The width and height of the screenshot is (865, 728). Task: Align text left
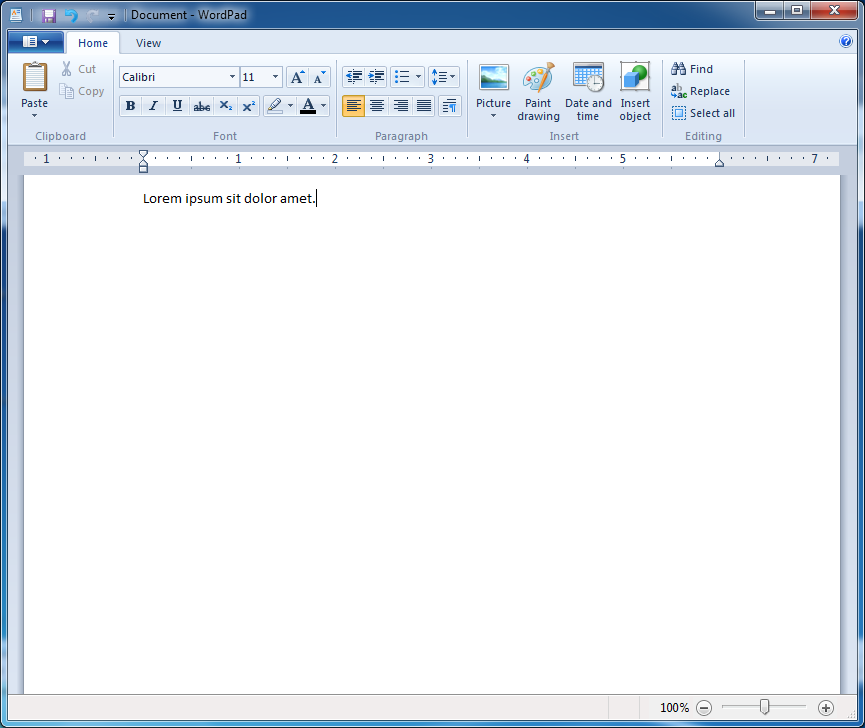(x=353, y=106)
